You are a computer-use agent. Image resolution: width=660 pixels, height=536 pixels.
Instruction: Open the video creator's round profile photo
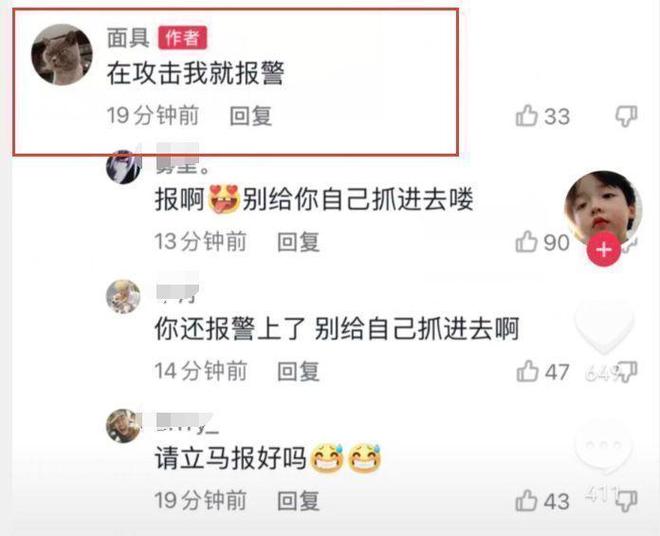pos(603,209)
